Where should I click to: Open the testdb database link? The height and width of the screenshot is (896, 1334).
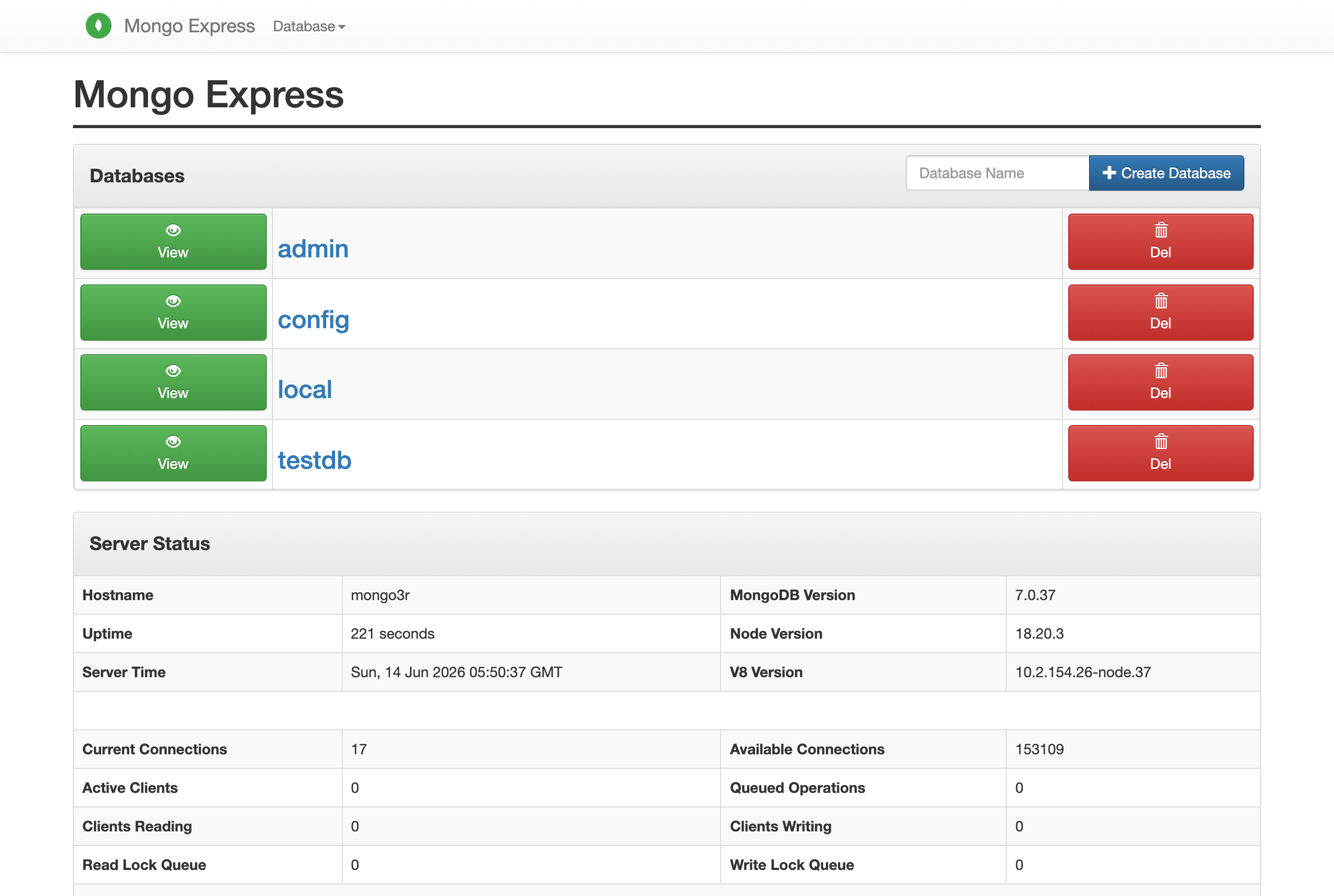pyautogui.click(x=314, y=461)
